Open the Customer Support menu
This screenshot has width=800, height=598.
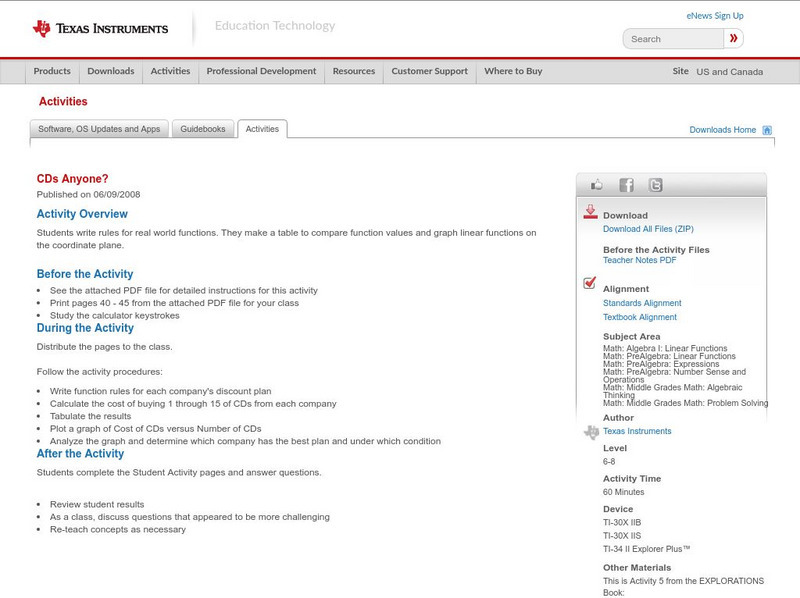(x=429, y=72)
